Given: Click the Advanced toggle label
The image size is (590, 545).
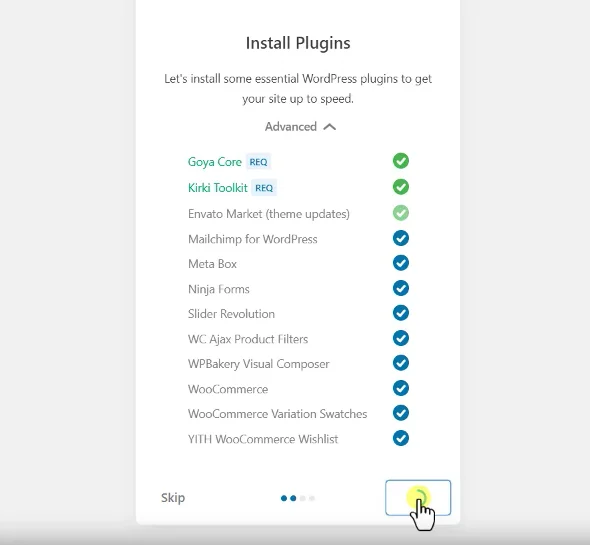Looking at the screenshot, I should (290, 127).
